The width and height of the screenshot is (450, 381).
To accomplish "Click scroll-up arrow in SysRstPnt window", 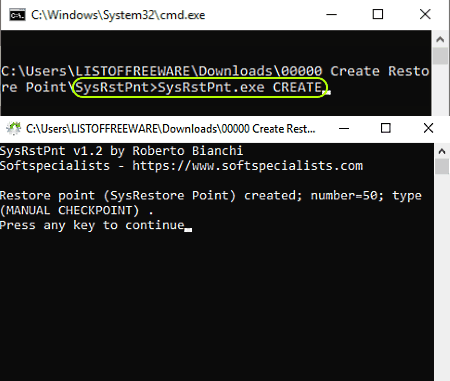I will coord(442,152).
